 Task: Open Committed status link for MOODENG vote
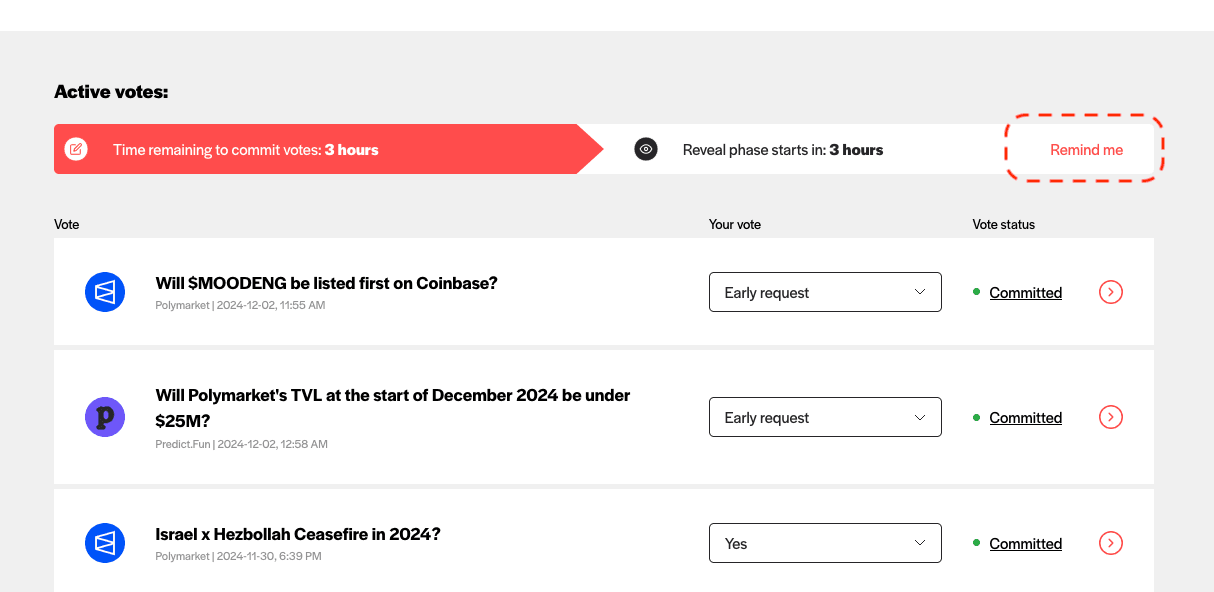pos(1025,293)
